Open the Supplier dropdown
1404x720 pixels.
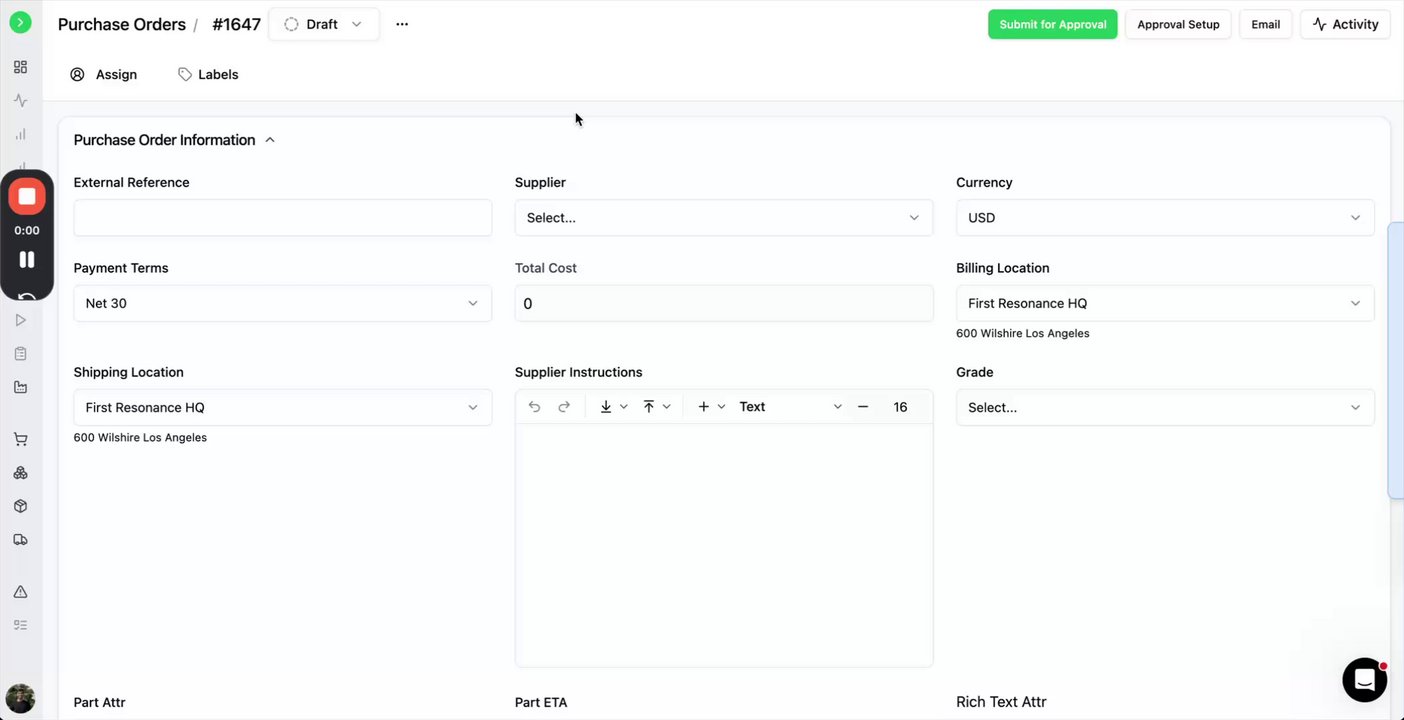pyautogui.click(x=723, y=218)
